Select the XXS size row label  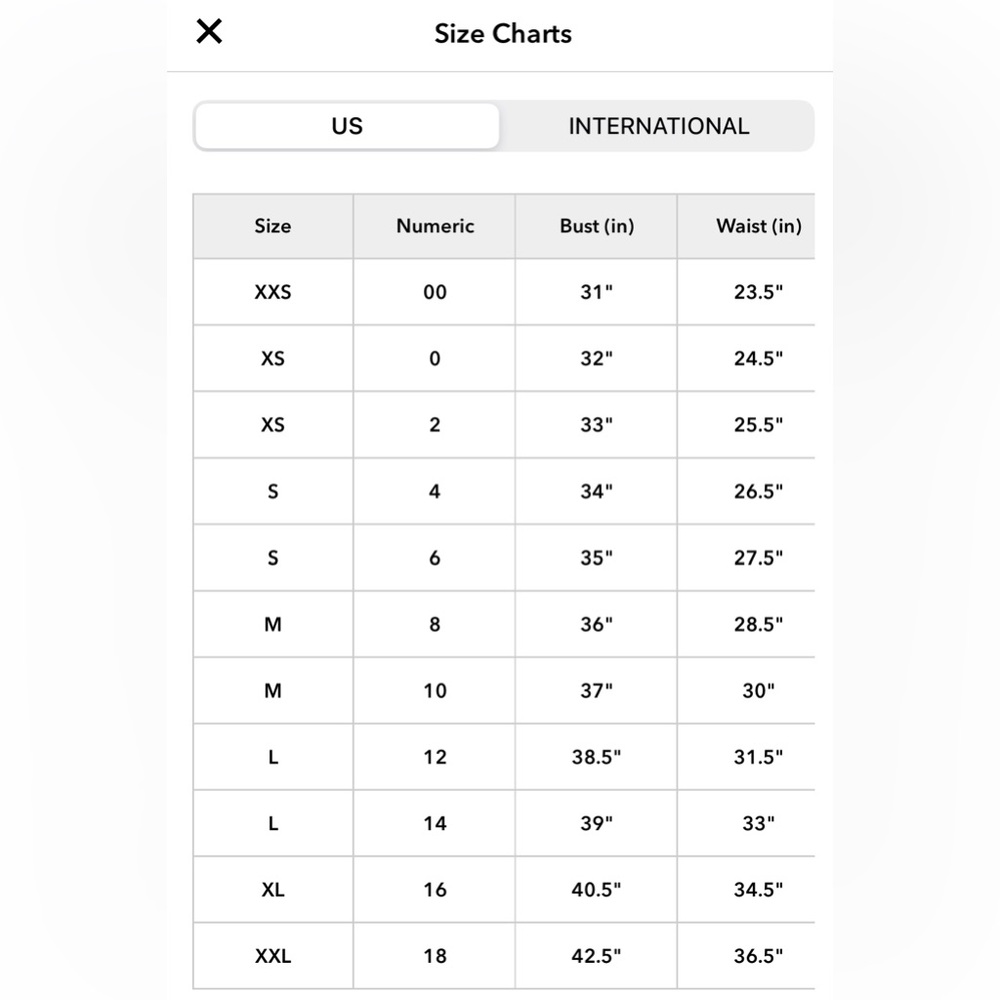[273, 292]
